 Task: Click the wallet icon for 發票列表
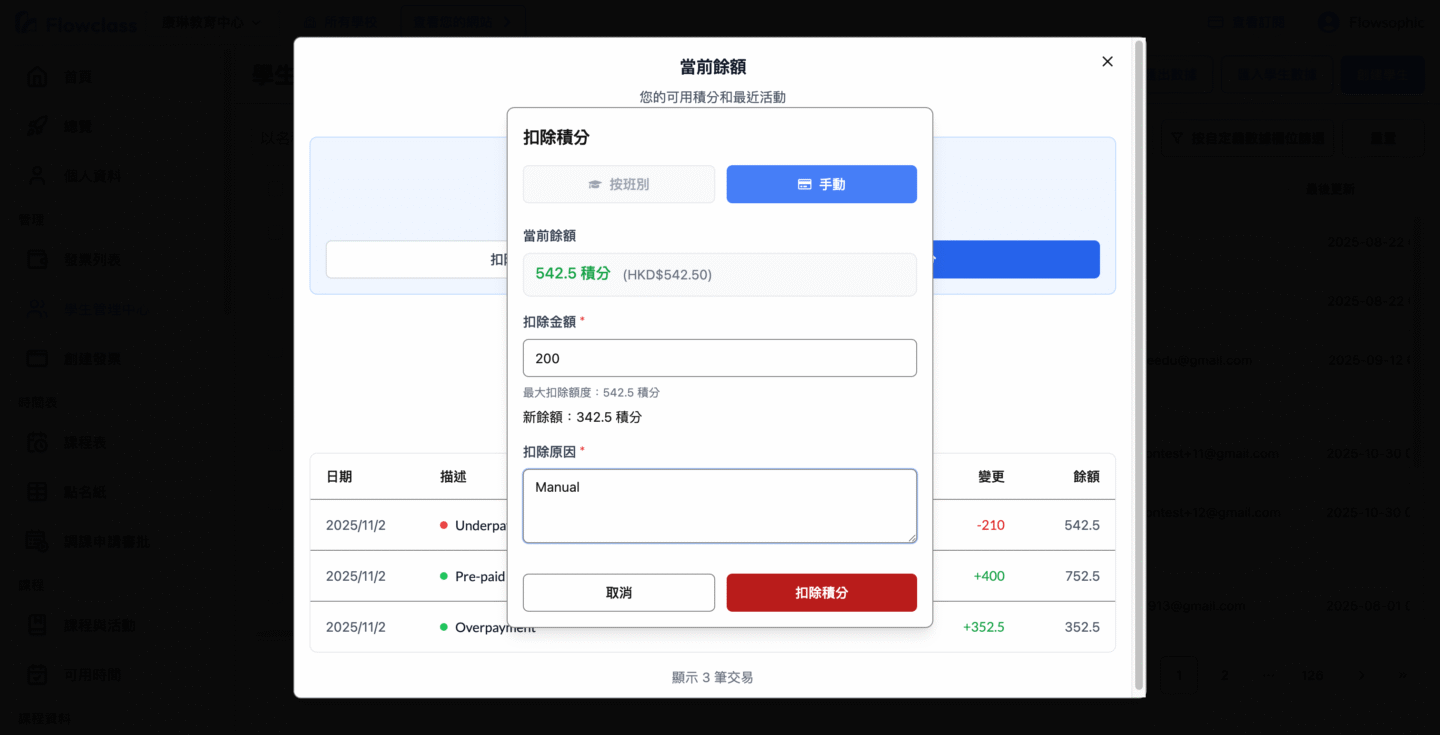(x=37, y=260)
